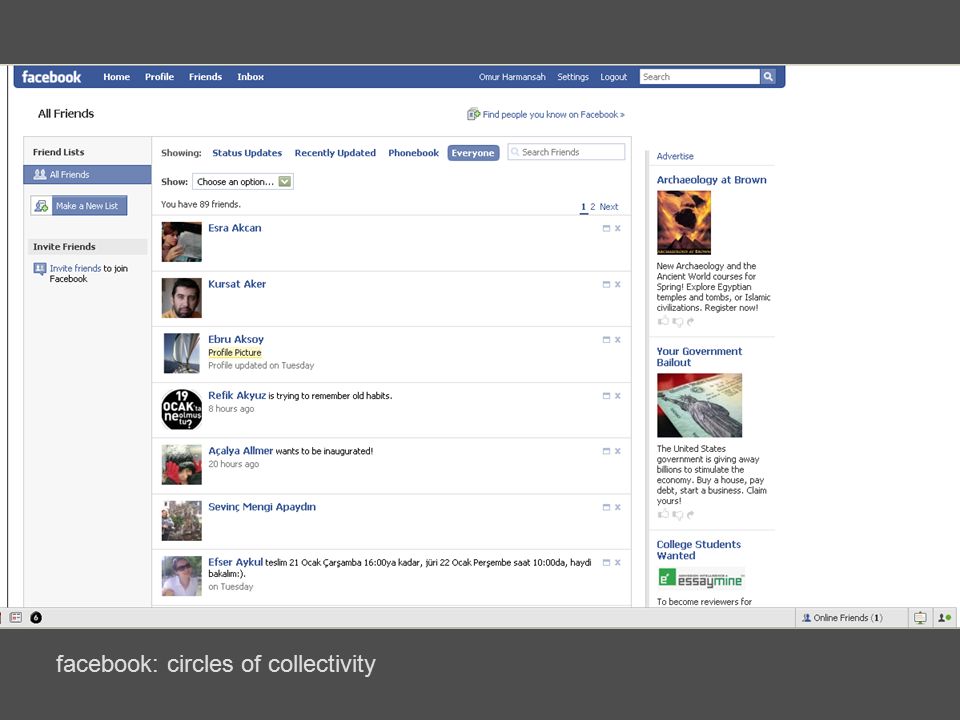Image resolution: width=960 pixels, height=720 pixels.
Task: Open Archaeology at Brown ad image
Action: tap(684, 222)
